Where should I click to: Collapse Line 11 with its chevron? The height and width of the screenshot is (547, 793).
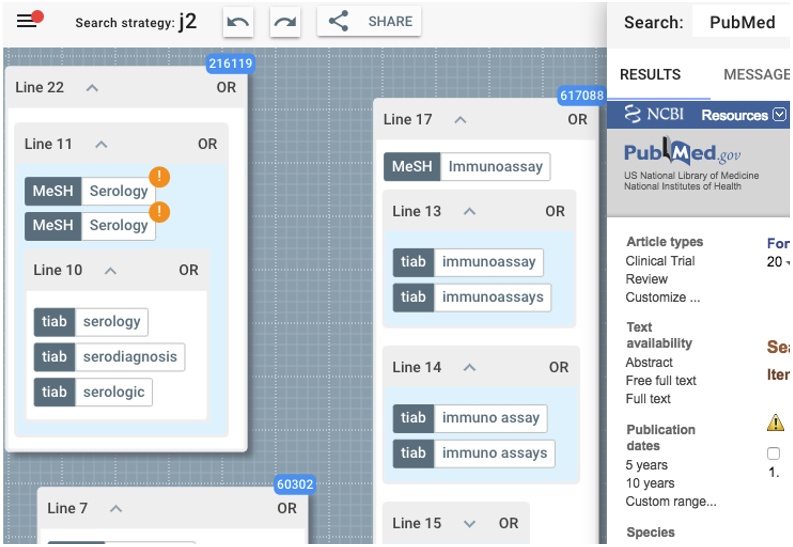pos(101,144)
